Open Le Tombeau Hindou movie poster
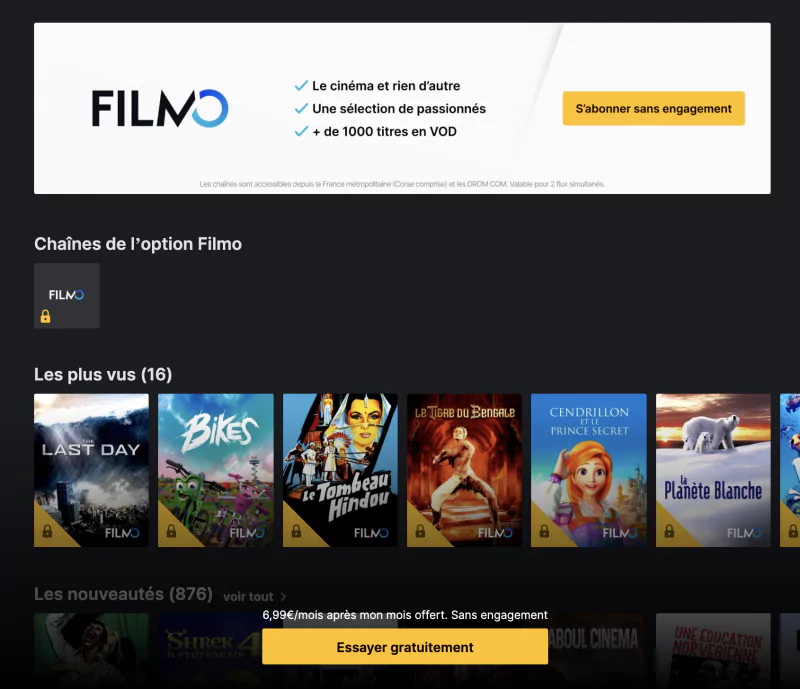The width and height of the screenshot is (800, 689). coord(340,470)
